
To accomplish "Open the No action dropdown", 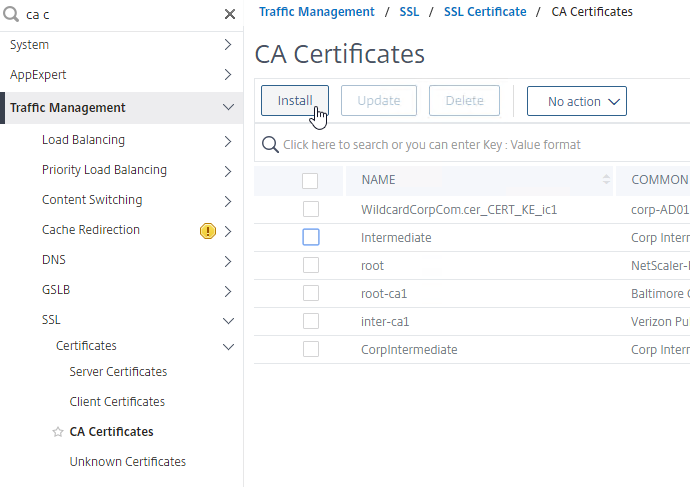I will point(576,101).
